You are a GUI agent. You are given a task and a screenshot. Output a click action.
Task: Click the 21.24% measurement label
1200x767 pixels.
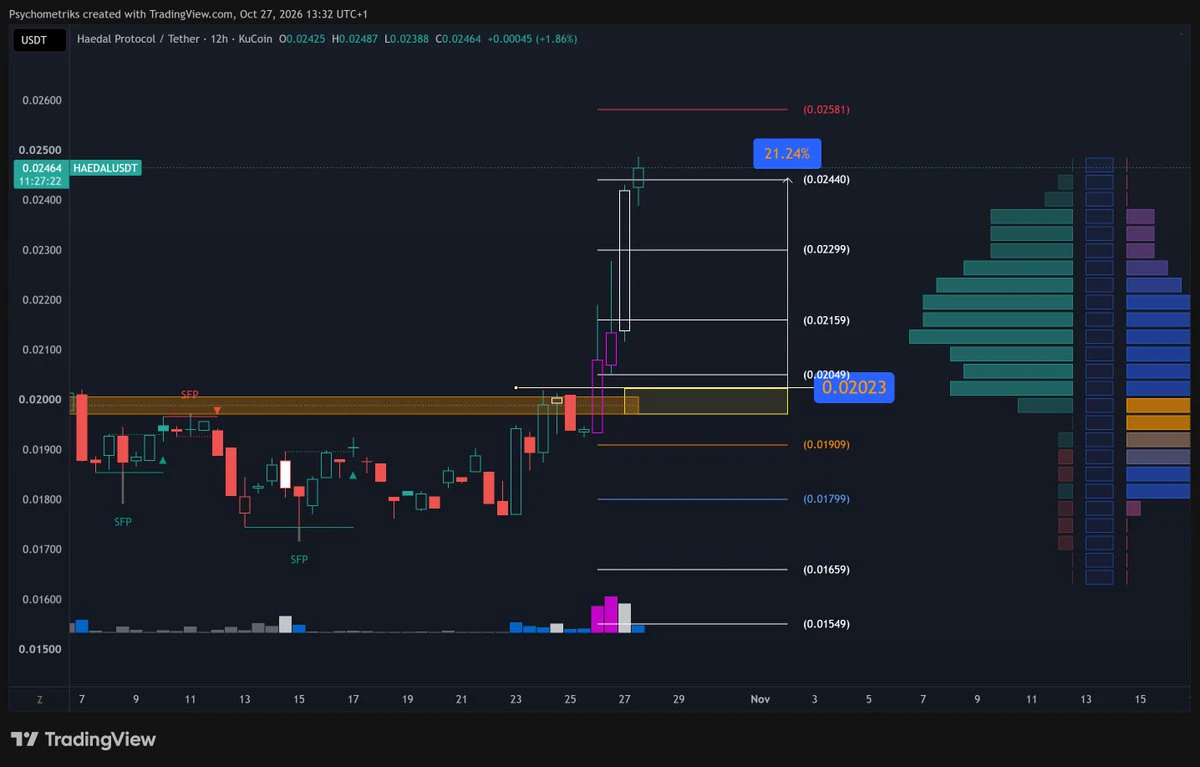[x=787, y=153]
